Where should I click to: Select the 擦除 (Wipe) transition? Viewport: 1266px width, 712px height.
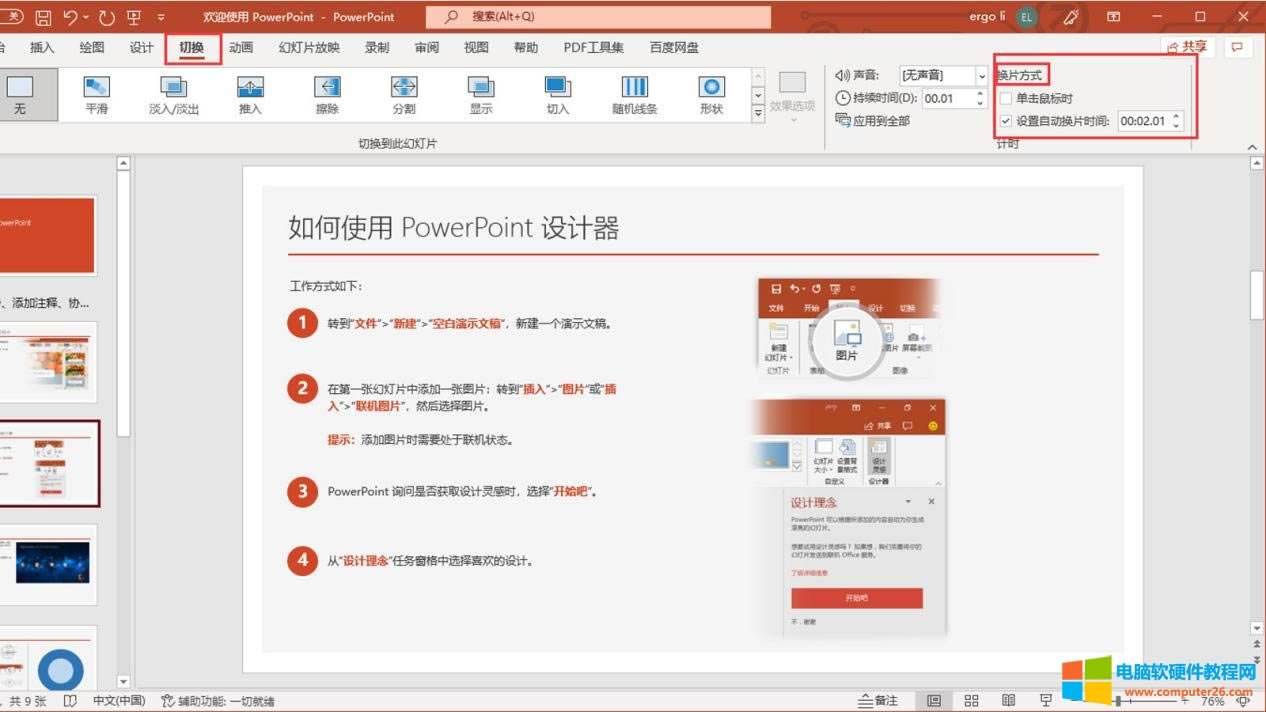[327, 95]
